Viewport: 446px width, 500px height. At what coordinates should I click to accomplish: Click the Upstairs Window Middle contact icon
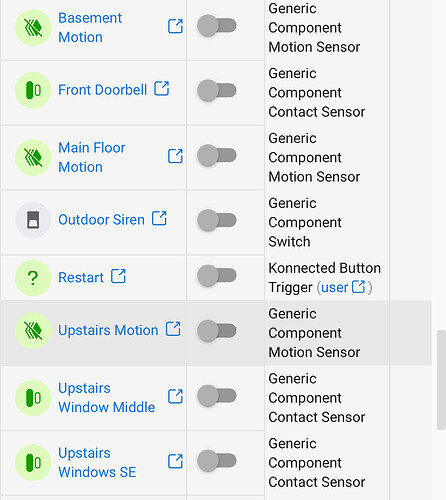pos(33,398)
